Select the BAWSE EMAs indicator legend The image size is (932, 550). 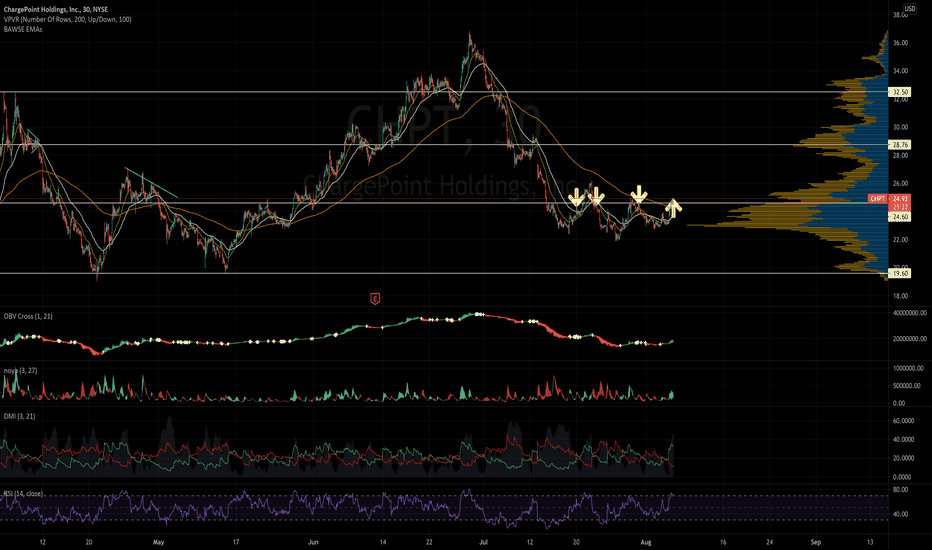[23, 29]
